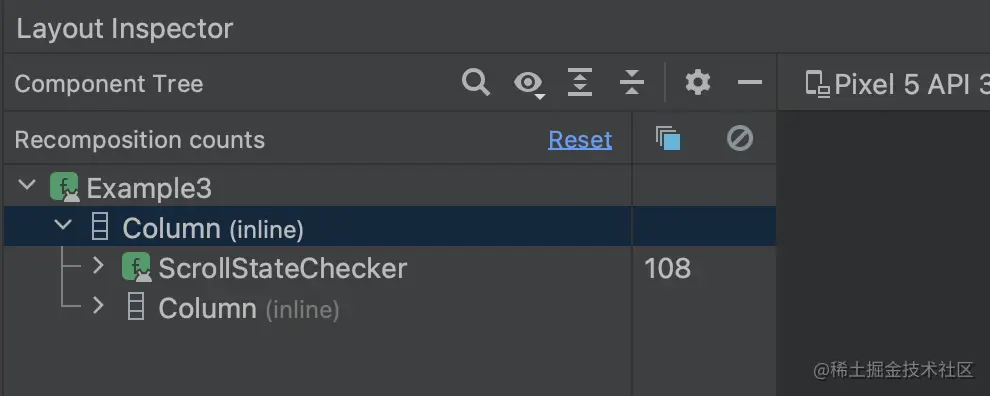Click the skipped recompositions column icon
The width and height of the screenshot is (990, 396).
(x=740, y=138)
